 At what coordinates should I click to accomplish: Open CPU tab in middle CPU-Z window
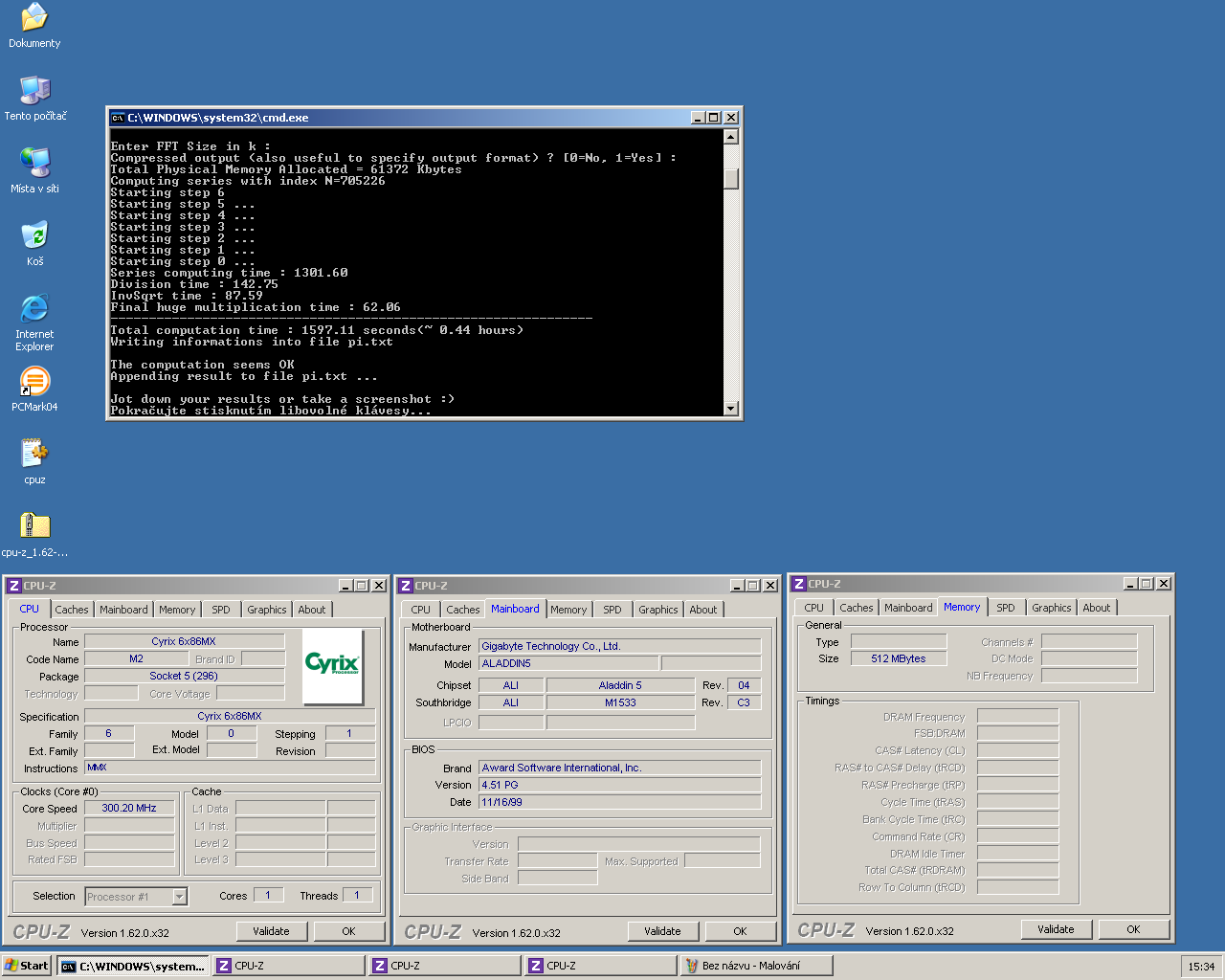coord(421,610)
